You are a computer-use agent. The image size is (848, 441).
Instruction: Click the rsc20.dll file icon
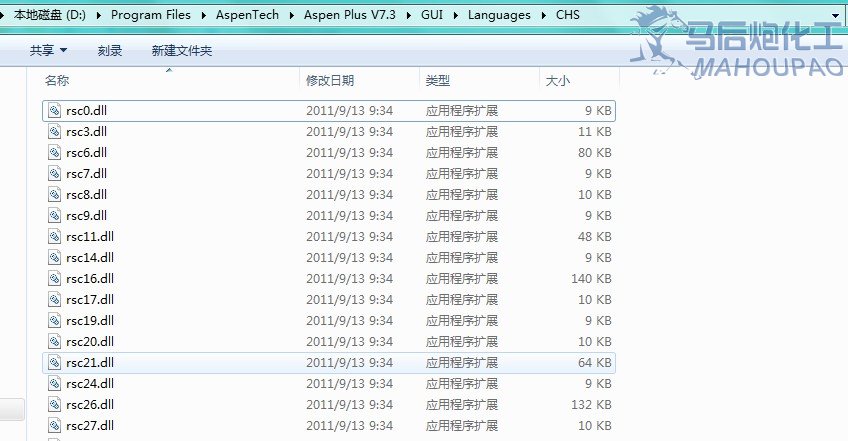click(x=54, y=341)
